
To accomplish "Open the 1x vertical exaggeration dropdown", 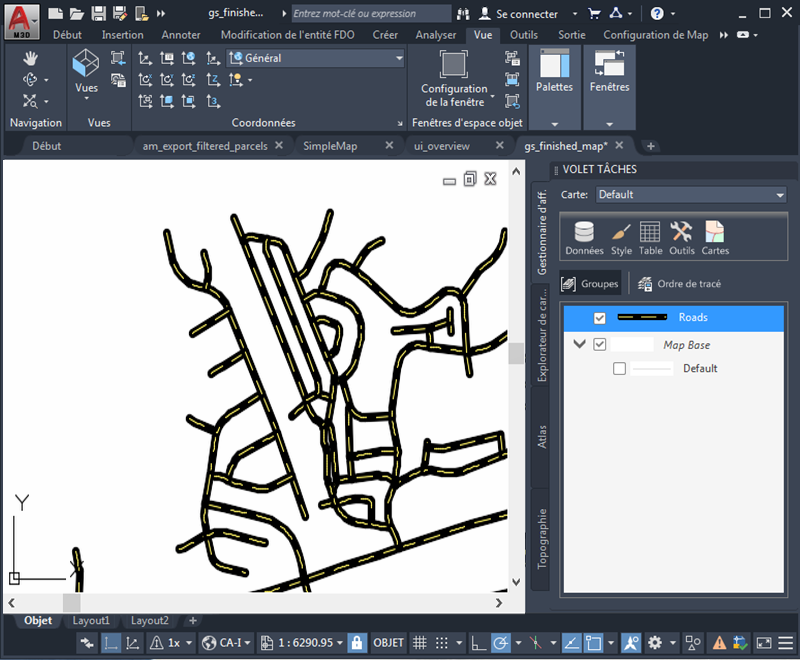I will pyautogui.click(x=171, y=643).
